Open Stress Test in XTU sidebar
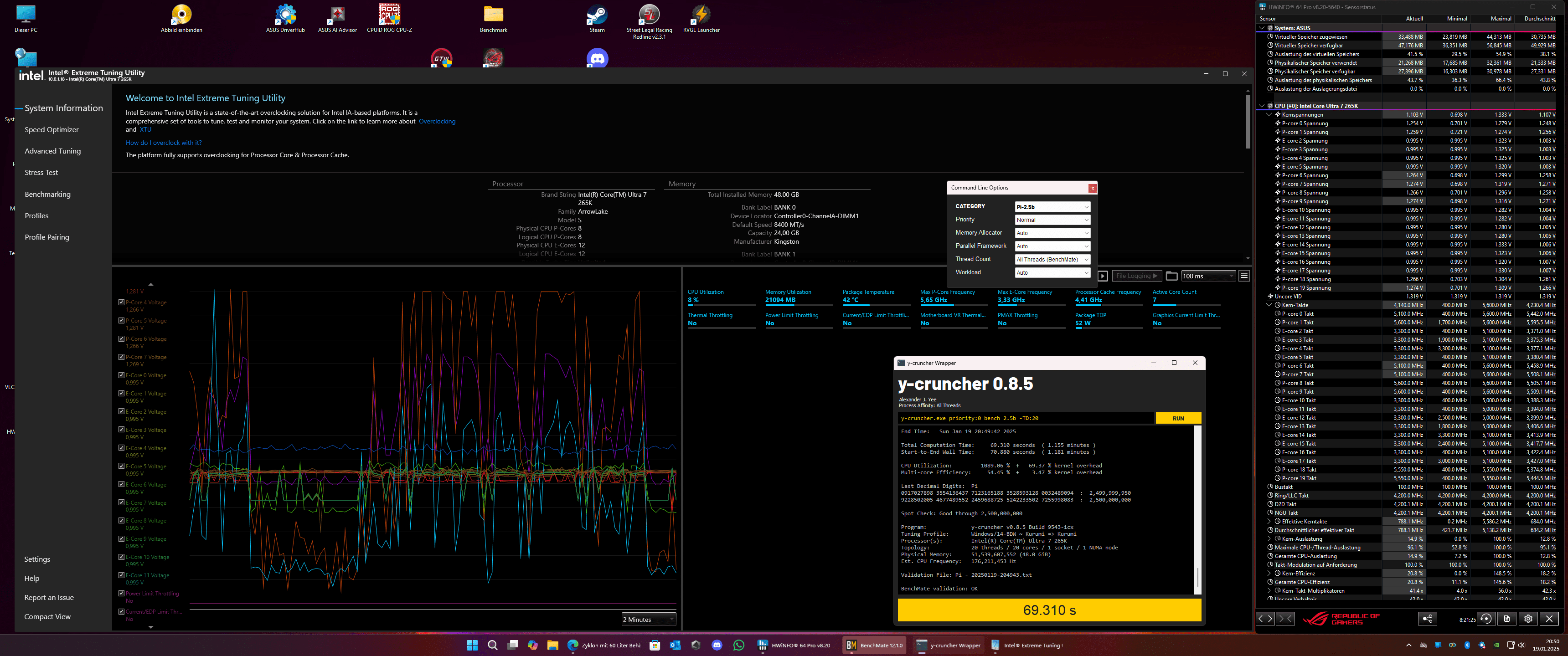The height and width of the screenshot is (656, 1568). (x=41, y=172)
